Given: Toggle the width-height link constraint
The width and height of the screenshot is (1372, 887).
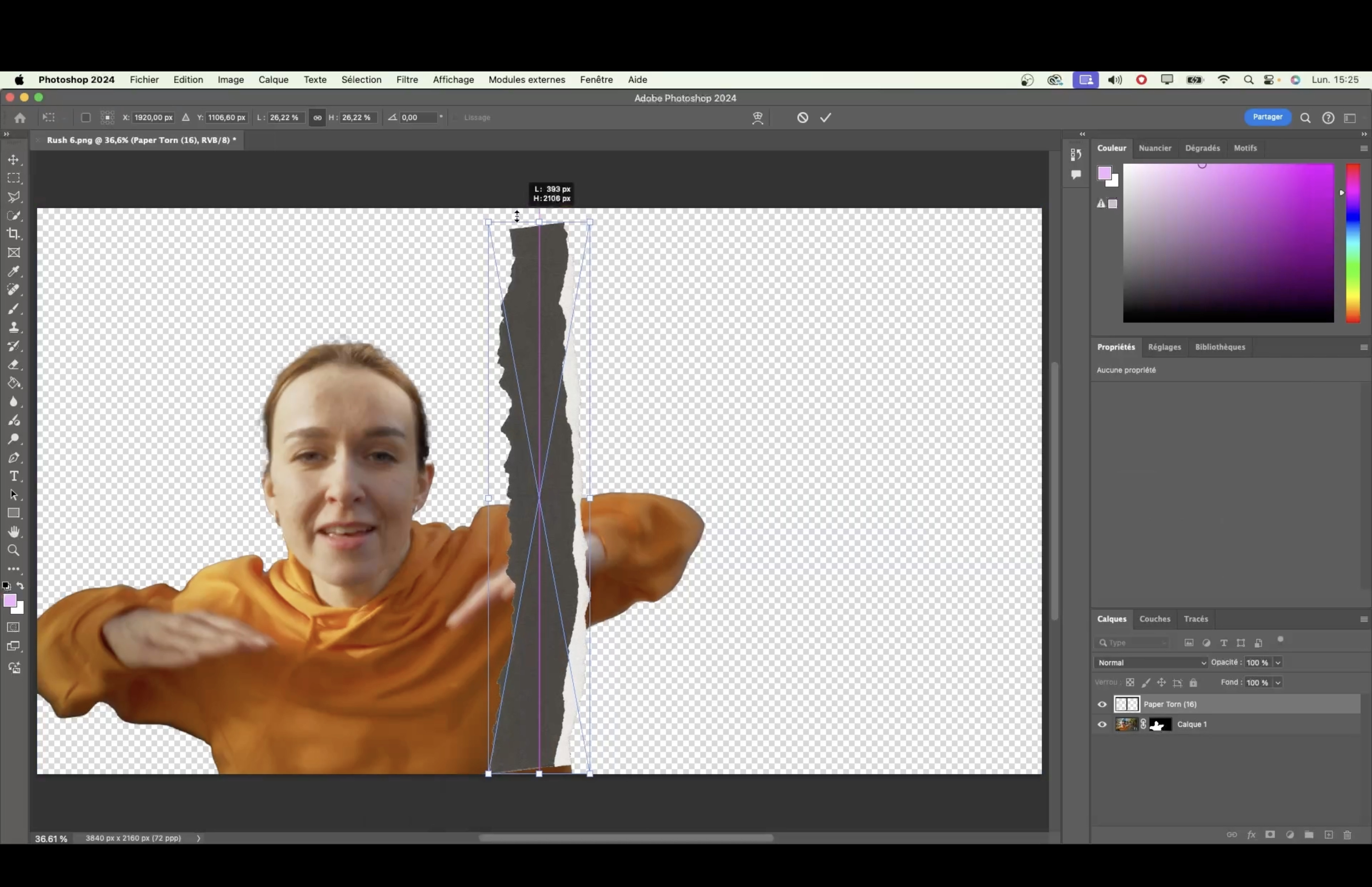Looking at the screenshot, I should click(317, 117).
